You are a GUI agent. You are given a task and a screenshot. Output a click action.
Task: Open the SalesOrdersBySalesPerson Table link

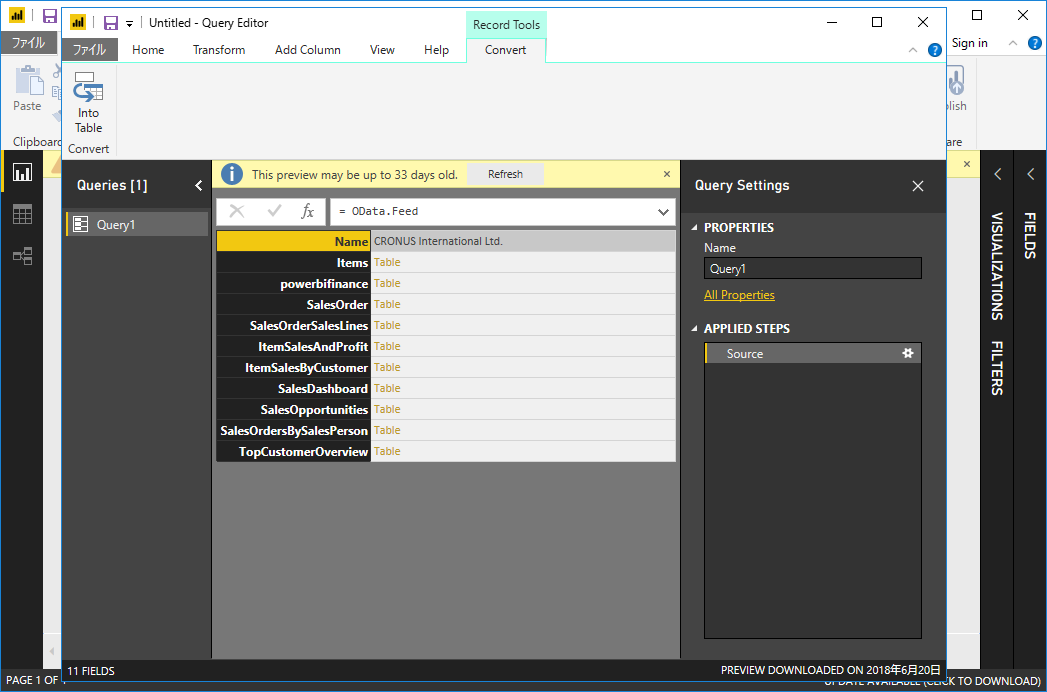(x=387, y=430)
